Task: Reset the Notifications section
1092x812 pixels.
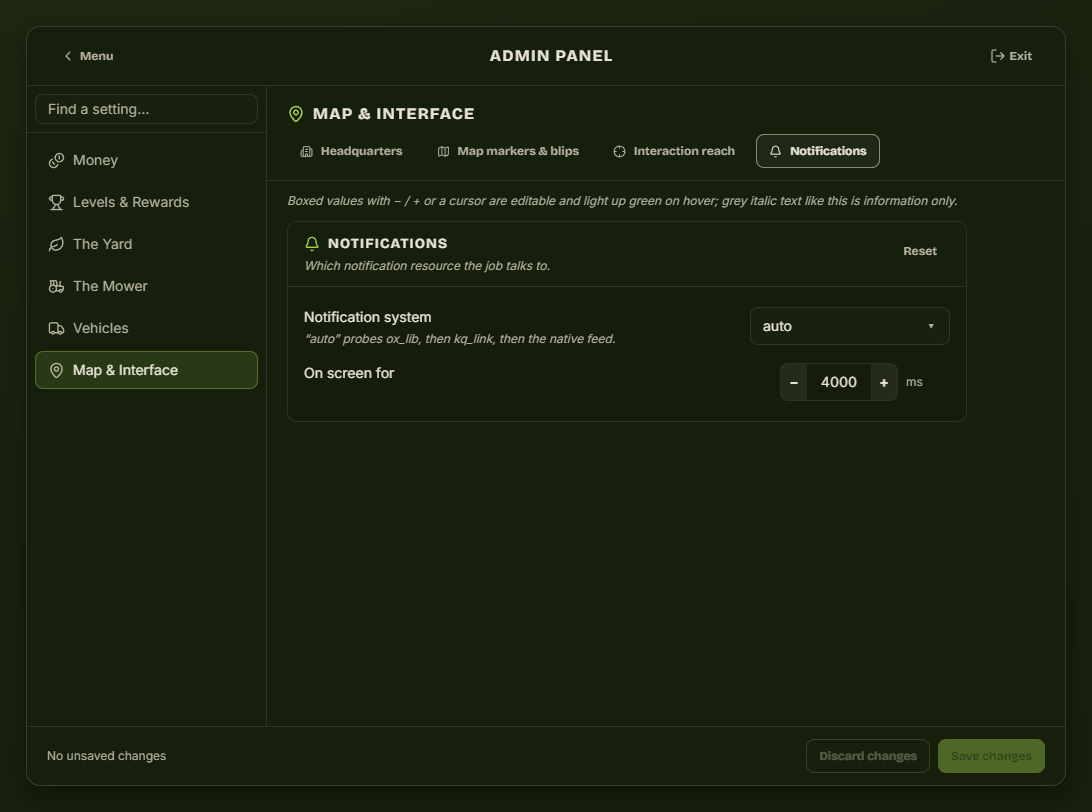Action: pyautogui.click(x=919, y=251)
